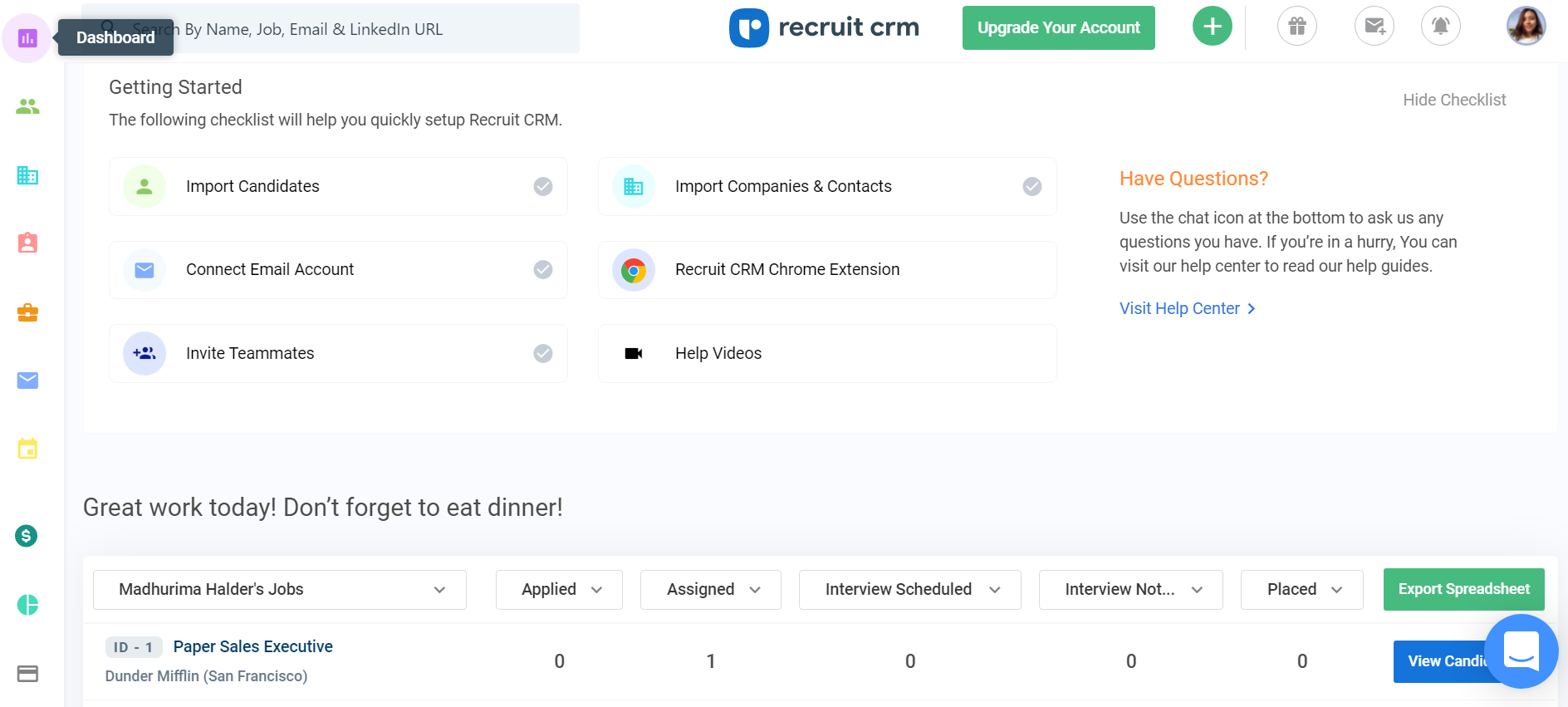1568x707 pixels.
Task: Open the Paper Sales Executive job link
Action: 252,646
